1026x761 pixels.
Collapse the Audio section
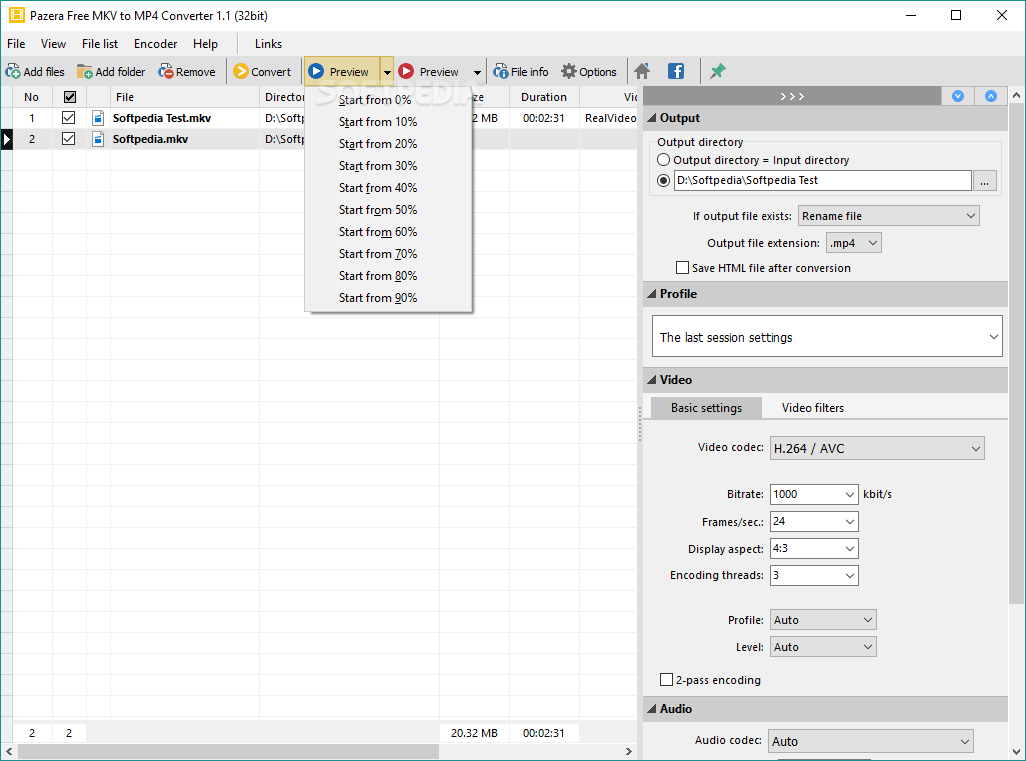coord(652,709)
